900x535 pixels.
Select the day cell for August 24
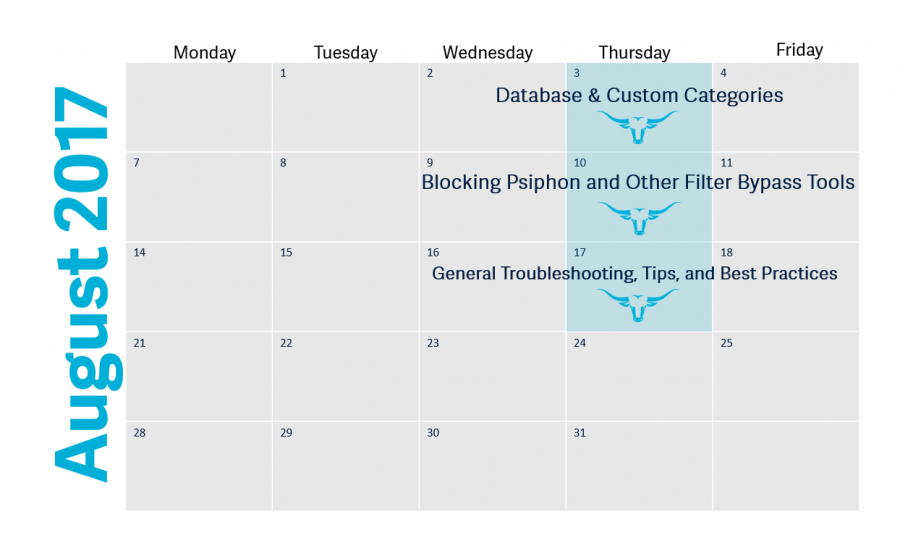point(639,377)
